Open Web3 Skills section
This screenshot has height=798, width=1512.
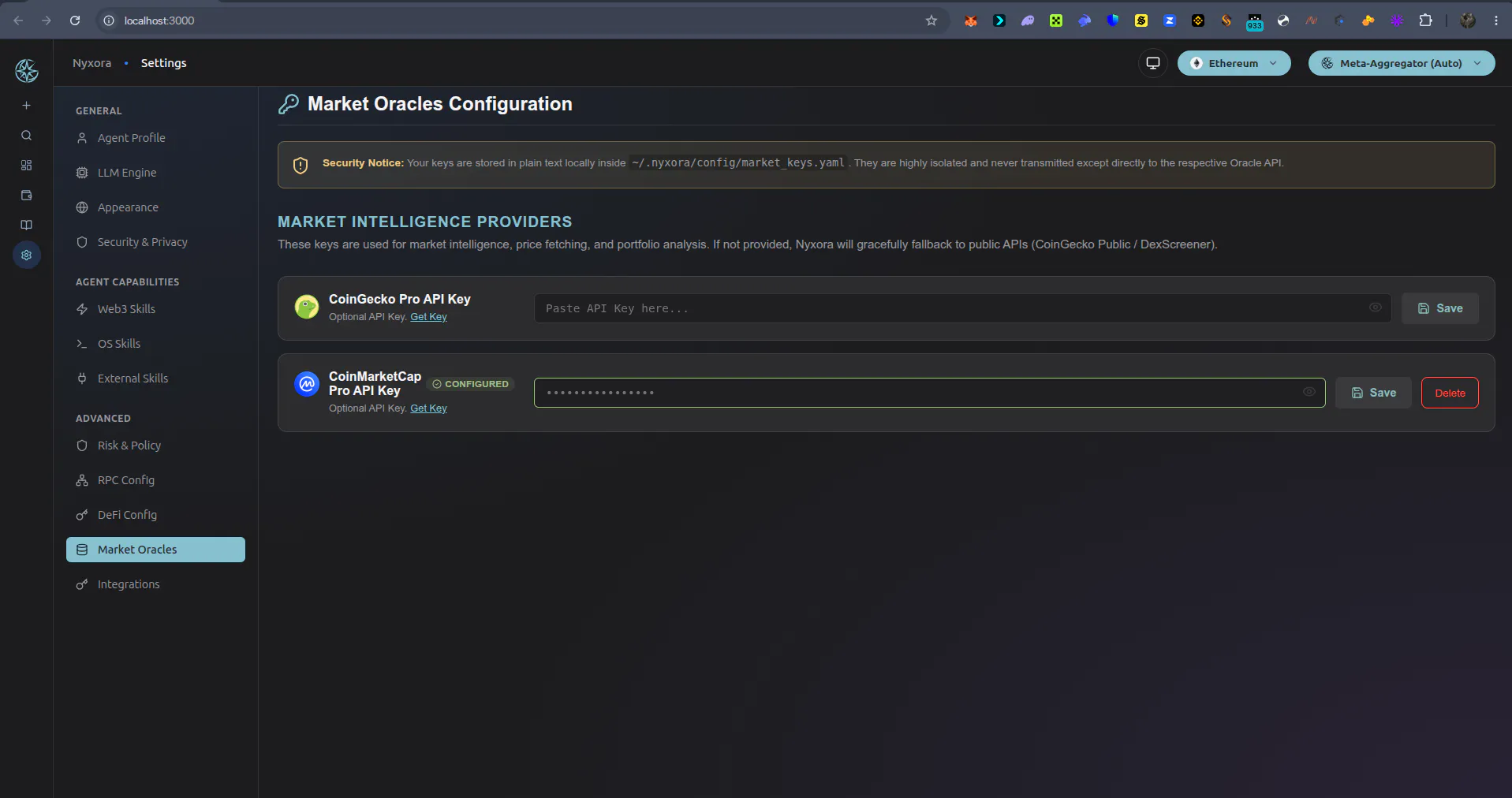click(155, 309)
